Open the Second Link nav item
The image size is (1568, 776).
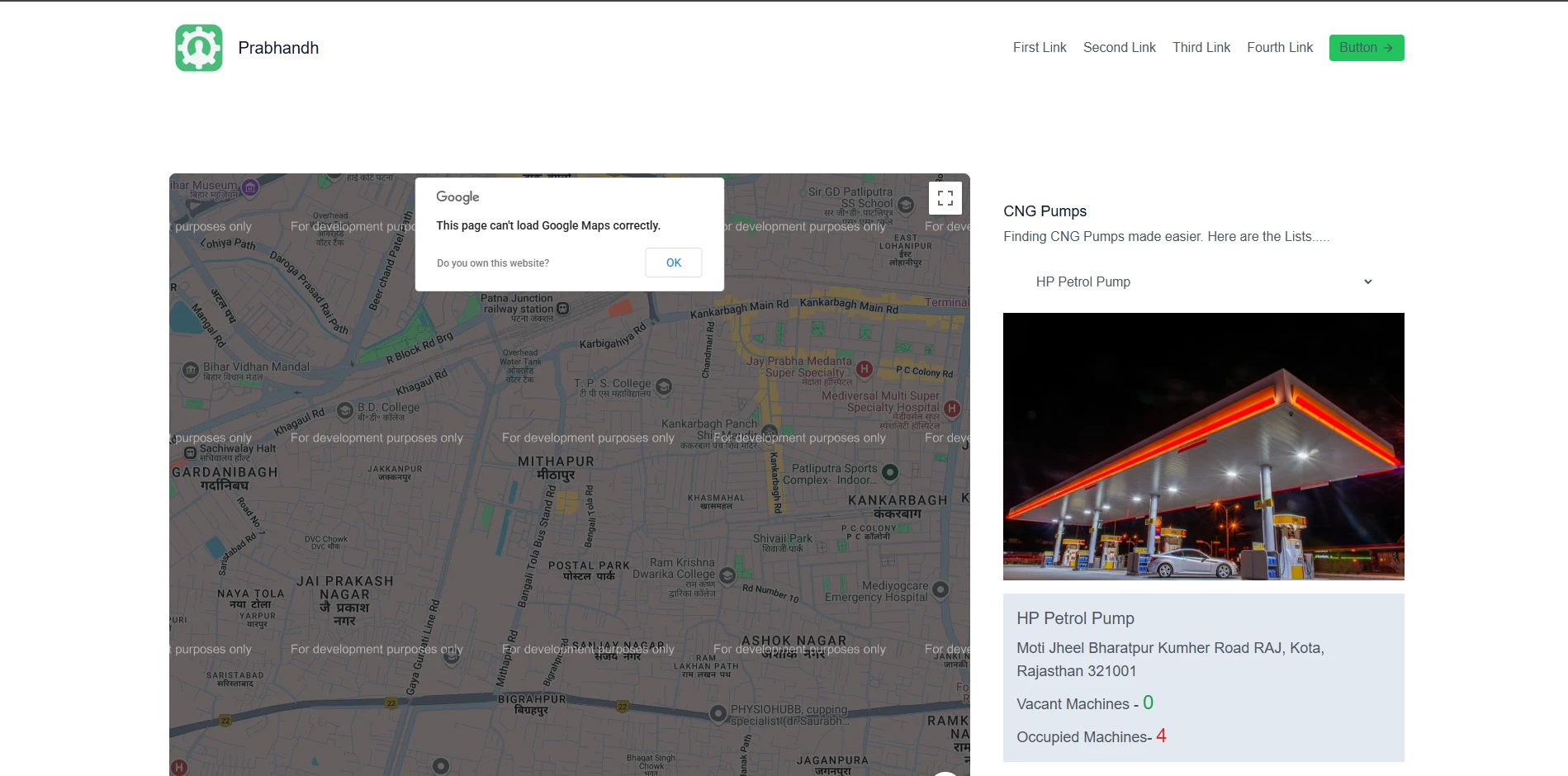1120,48
